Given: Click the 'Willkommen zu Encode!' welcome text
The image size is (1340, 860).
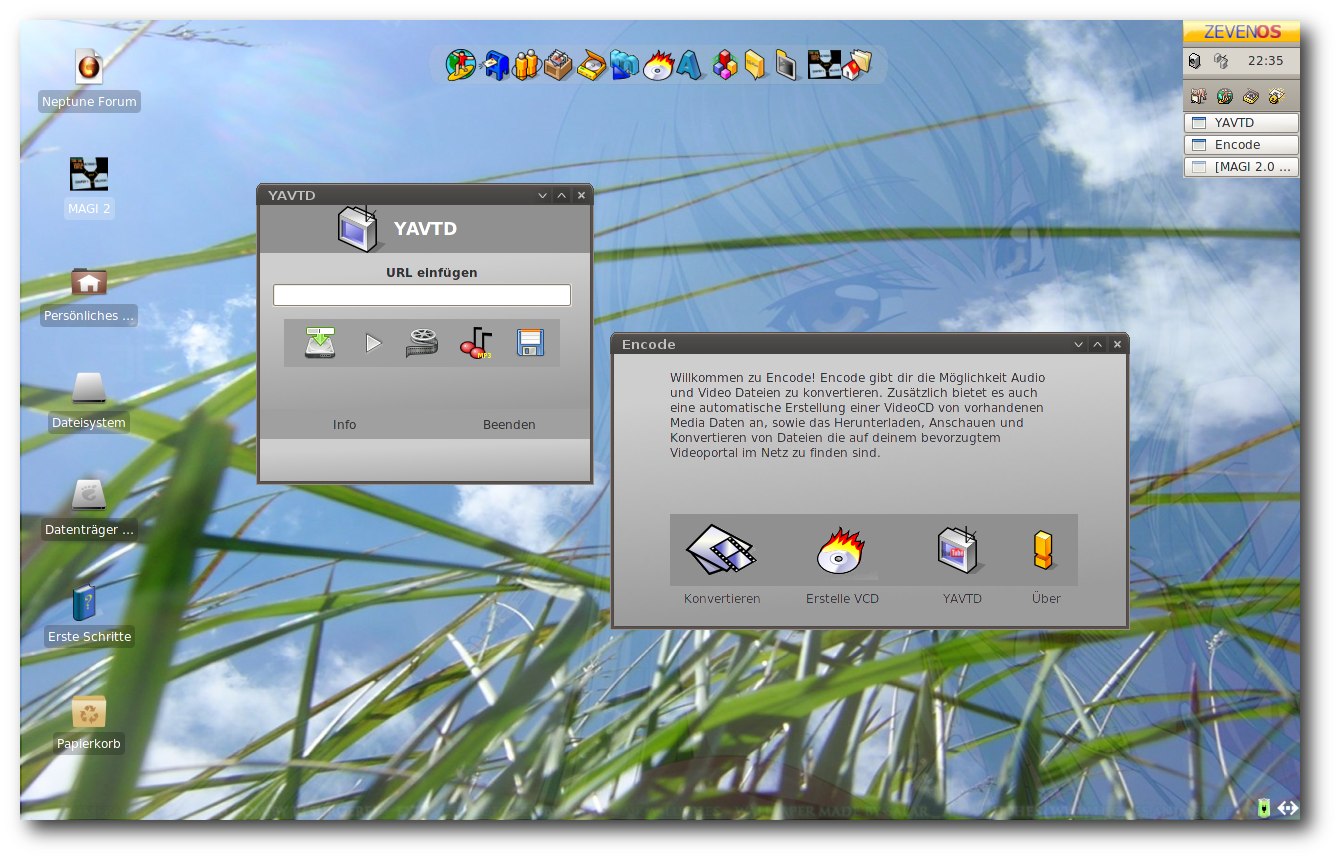Looking at the screenshot, I should pos(741,378).
